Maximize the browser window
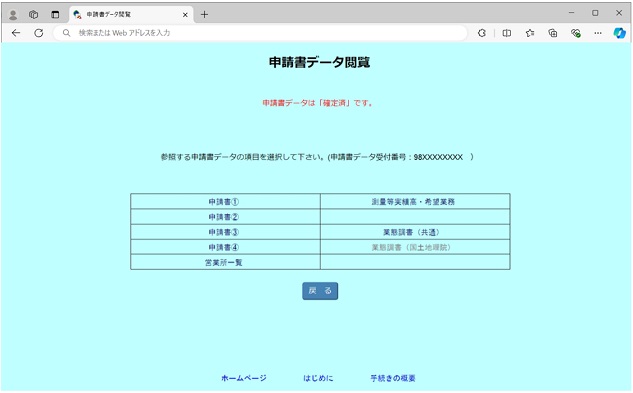 tap(595, 13)
